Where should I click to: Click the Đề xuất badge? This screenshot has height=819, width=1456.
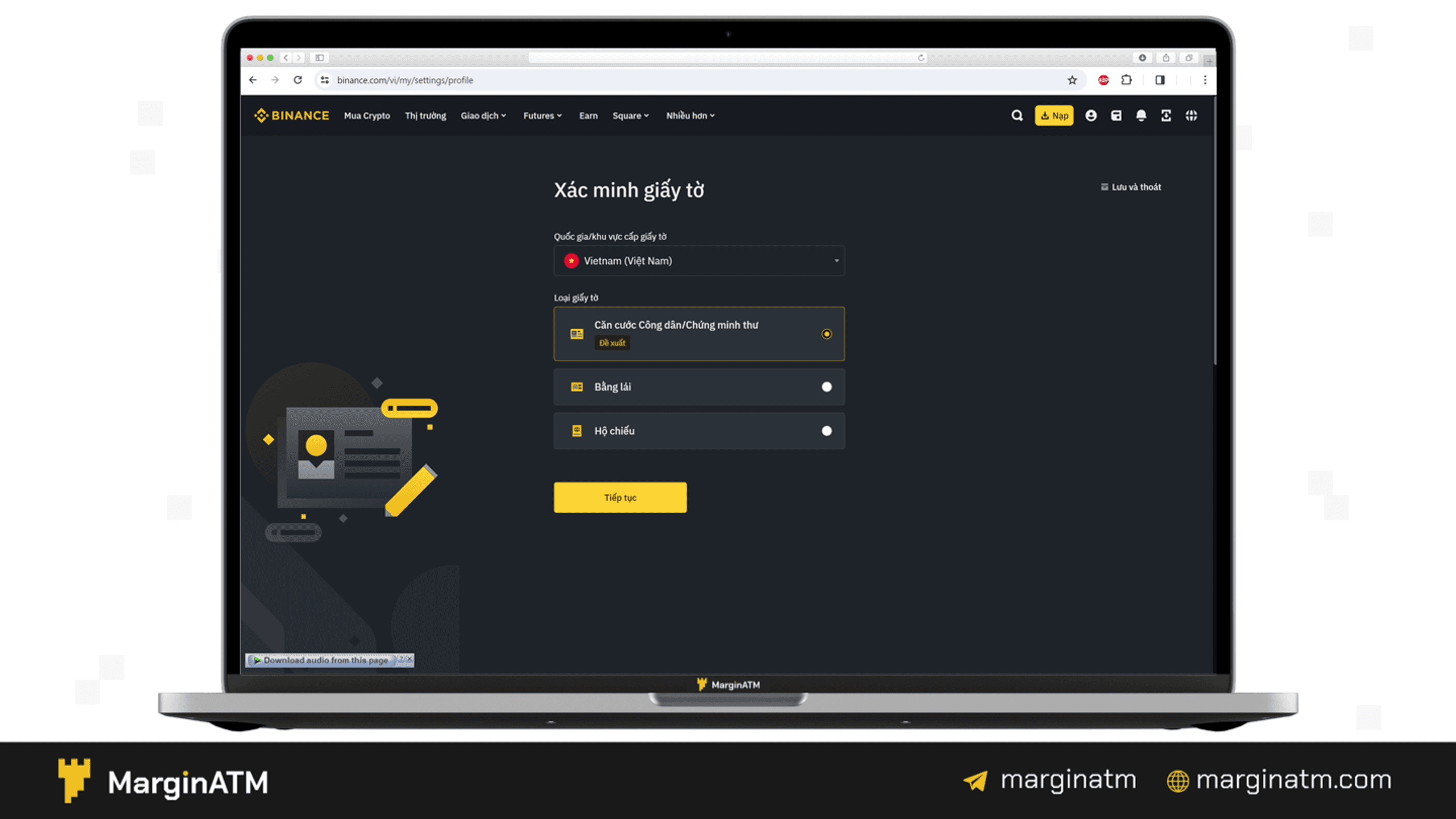tap(613, 343)
